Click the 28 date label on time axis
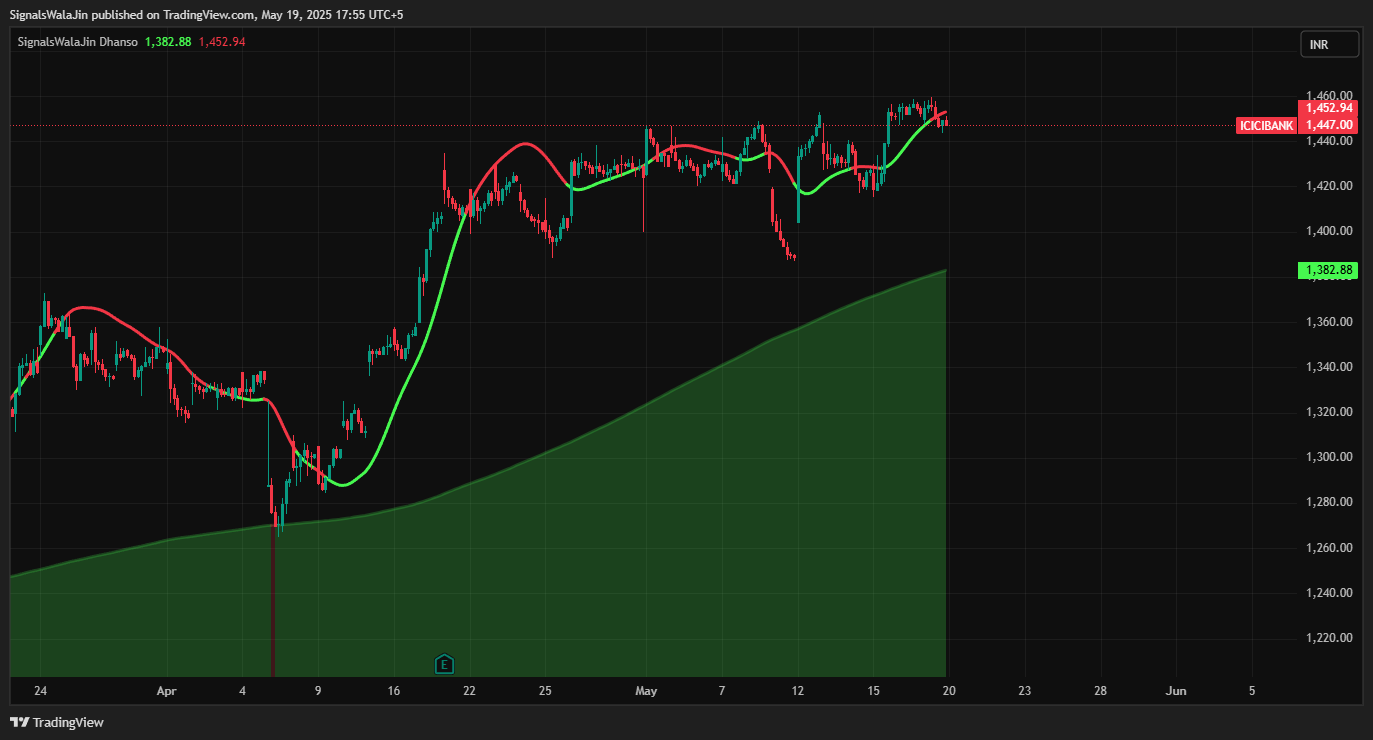 pos(1100,691)
